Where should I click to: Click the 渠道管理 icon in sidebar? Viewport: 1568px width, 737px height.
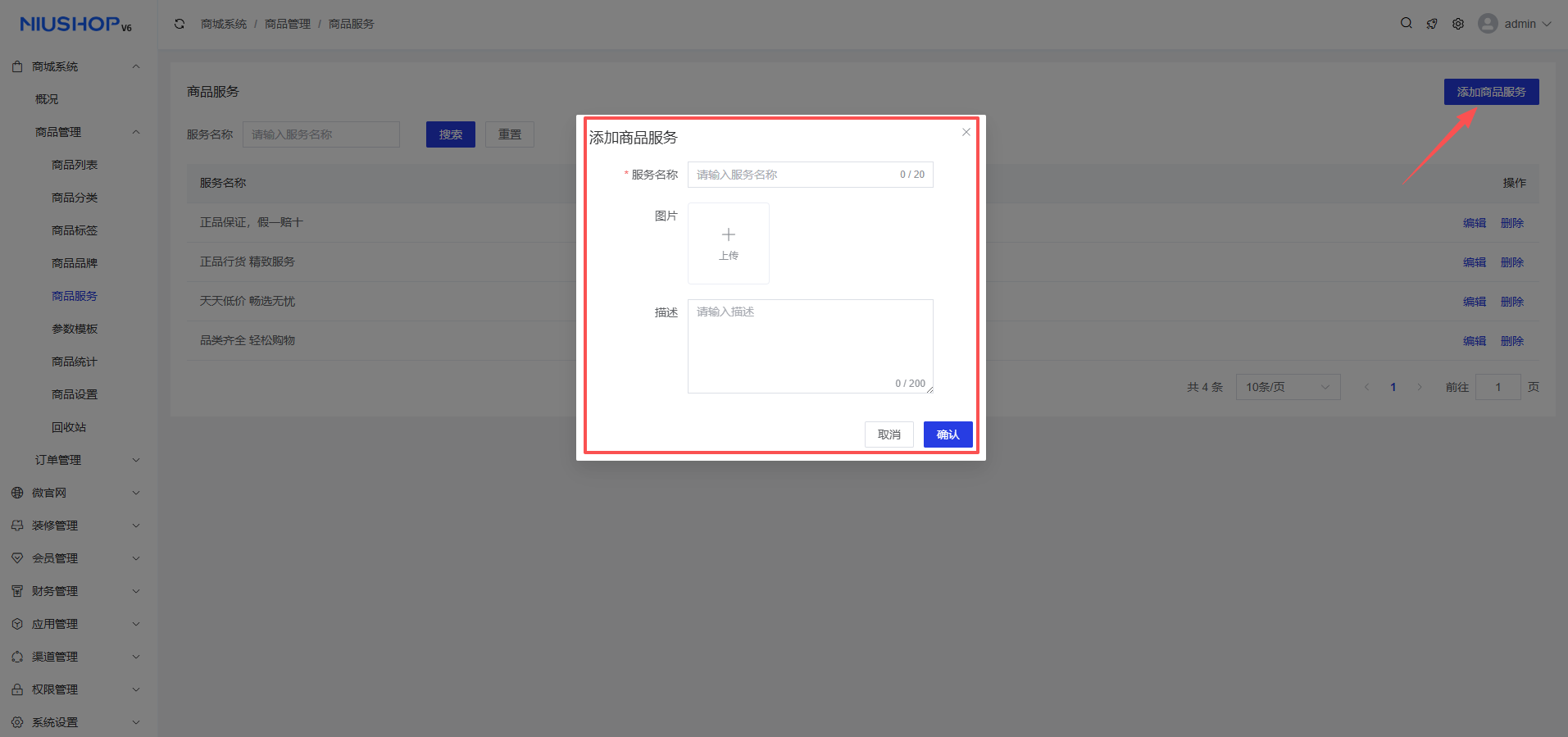tap(17, 657)
